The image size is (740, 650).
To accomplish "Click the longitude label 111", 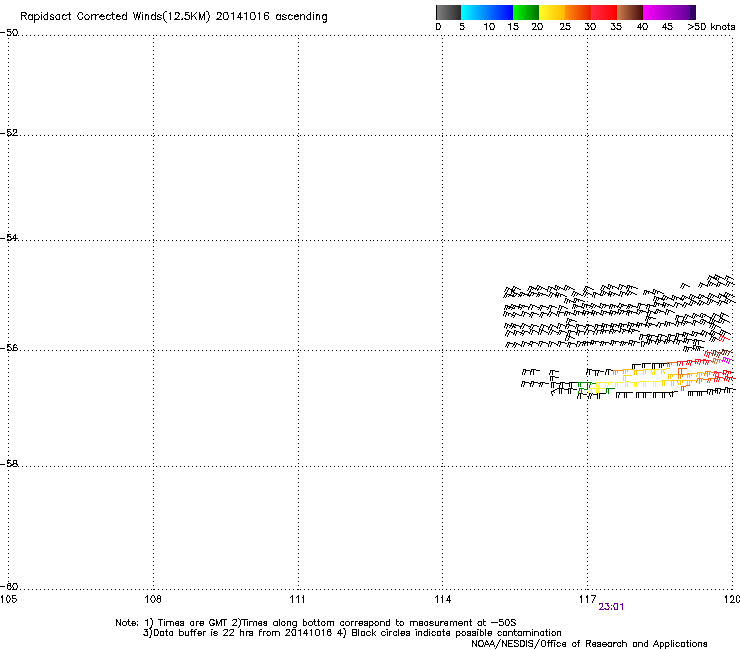I will pos(297,599).
